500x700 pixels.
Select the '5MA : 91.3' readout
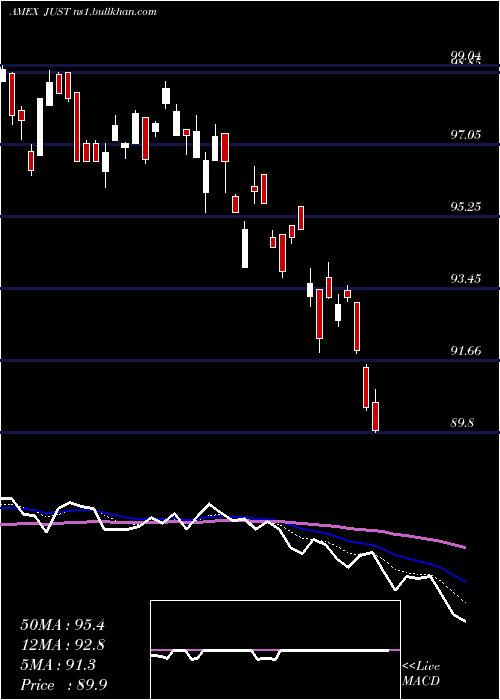(58, 665)
